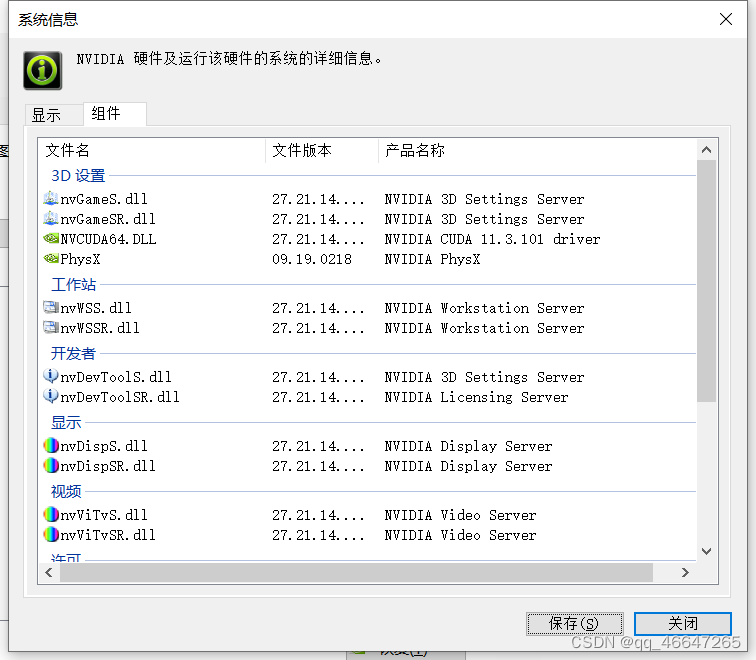Click the 关闭 button

[x=683, y=624]
